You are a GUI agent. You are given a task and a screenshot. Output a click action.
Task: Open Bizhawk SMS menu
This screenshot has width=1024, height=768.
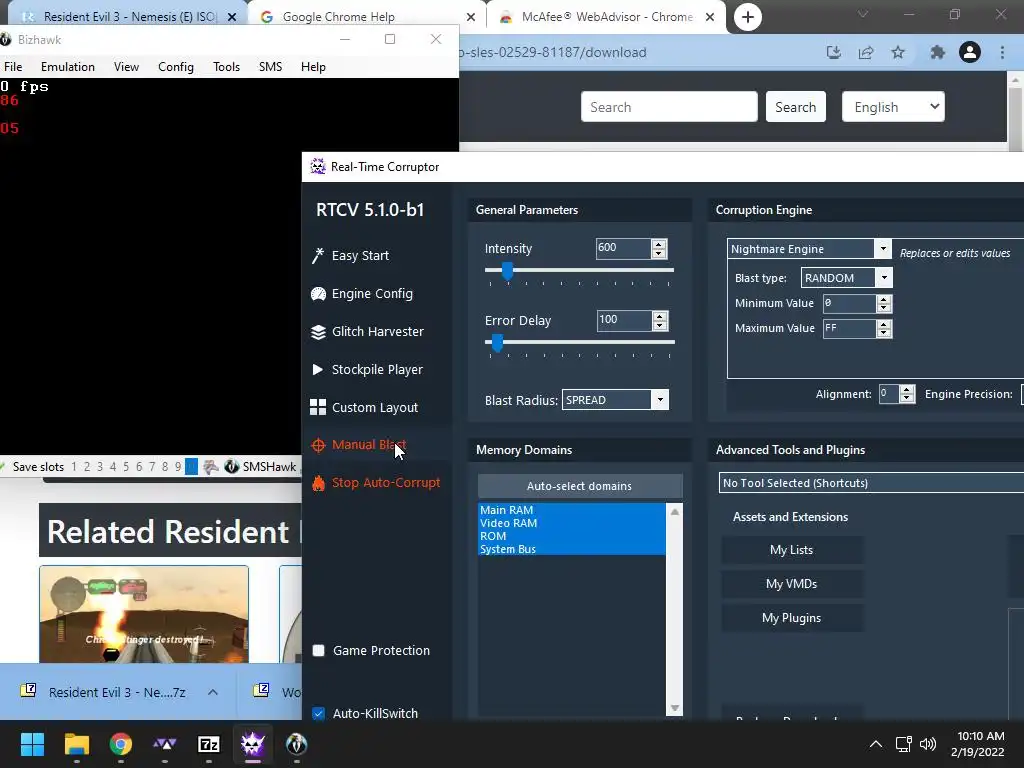270,67
